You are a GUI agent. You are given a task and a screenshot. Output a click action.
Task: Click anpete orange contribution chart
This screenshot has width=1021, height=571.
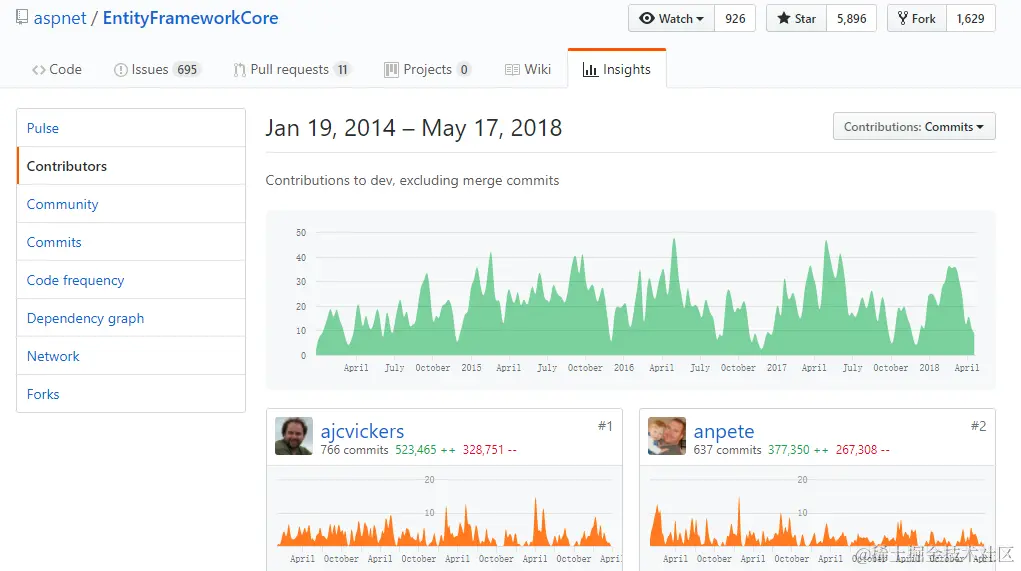tap(817, 522)
